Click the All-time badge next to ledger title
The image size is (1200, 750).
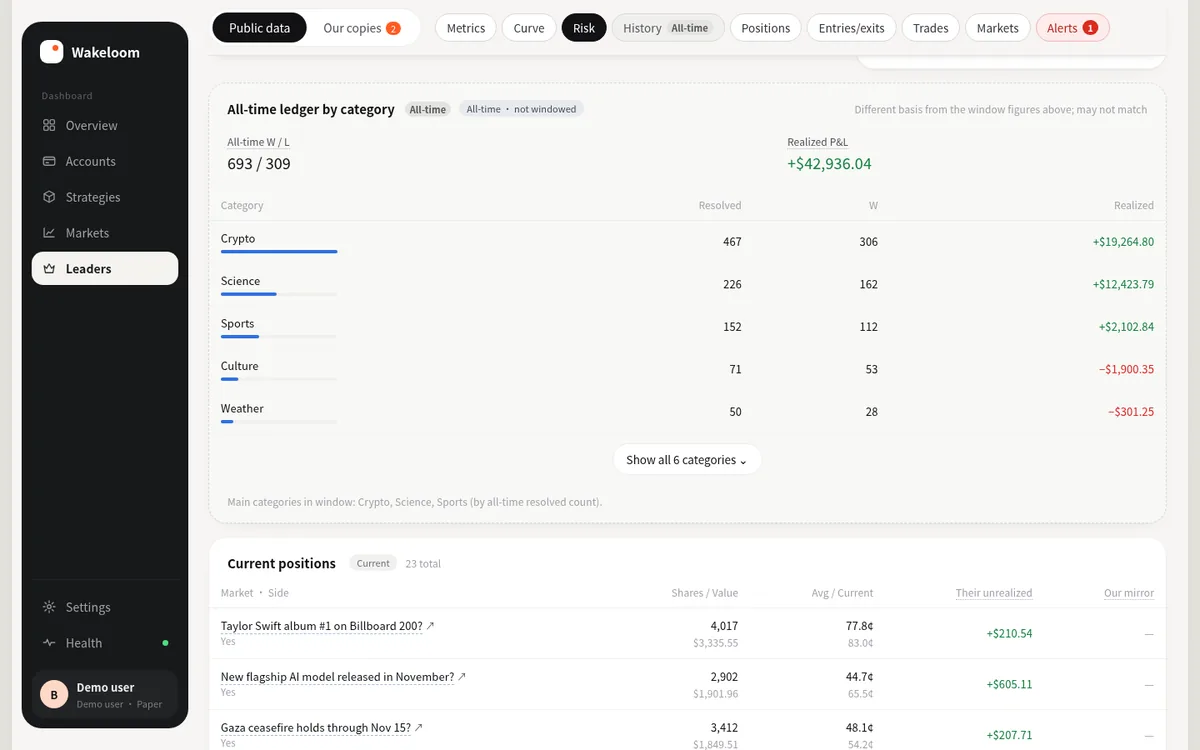click(x=428, y=110)
